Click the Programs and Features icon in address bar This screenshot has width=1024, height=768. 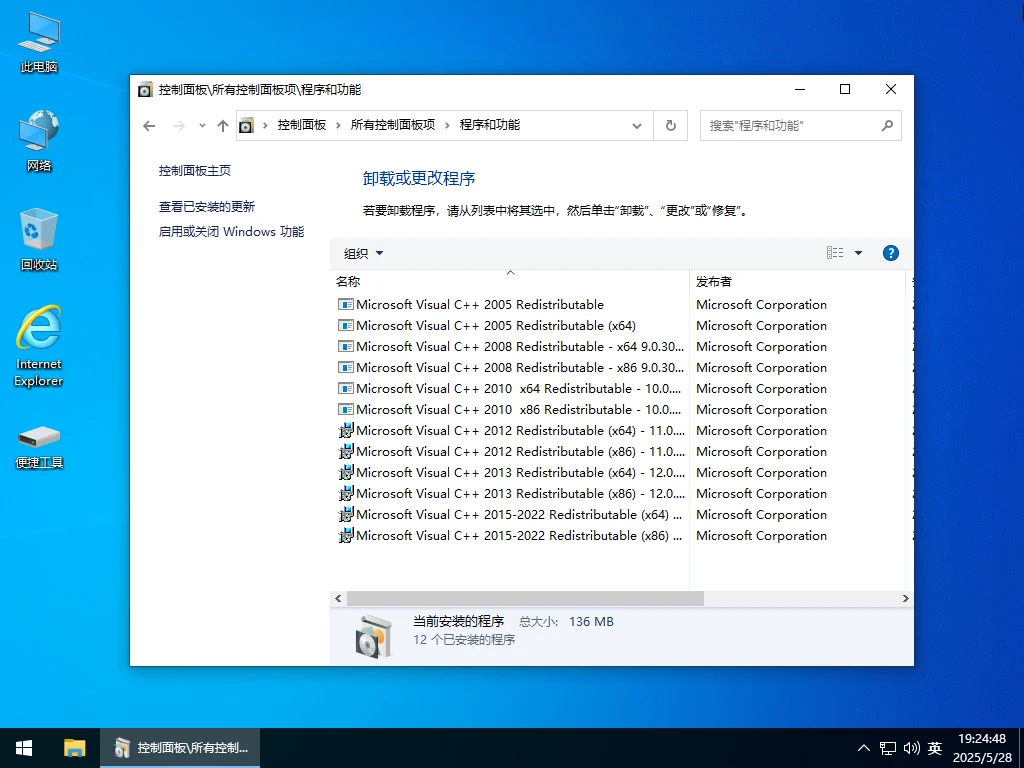click(x=246, y=125)
